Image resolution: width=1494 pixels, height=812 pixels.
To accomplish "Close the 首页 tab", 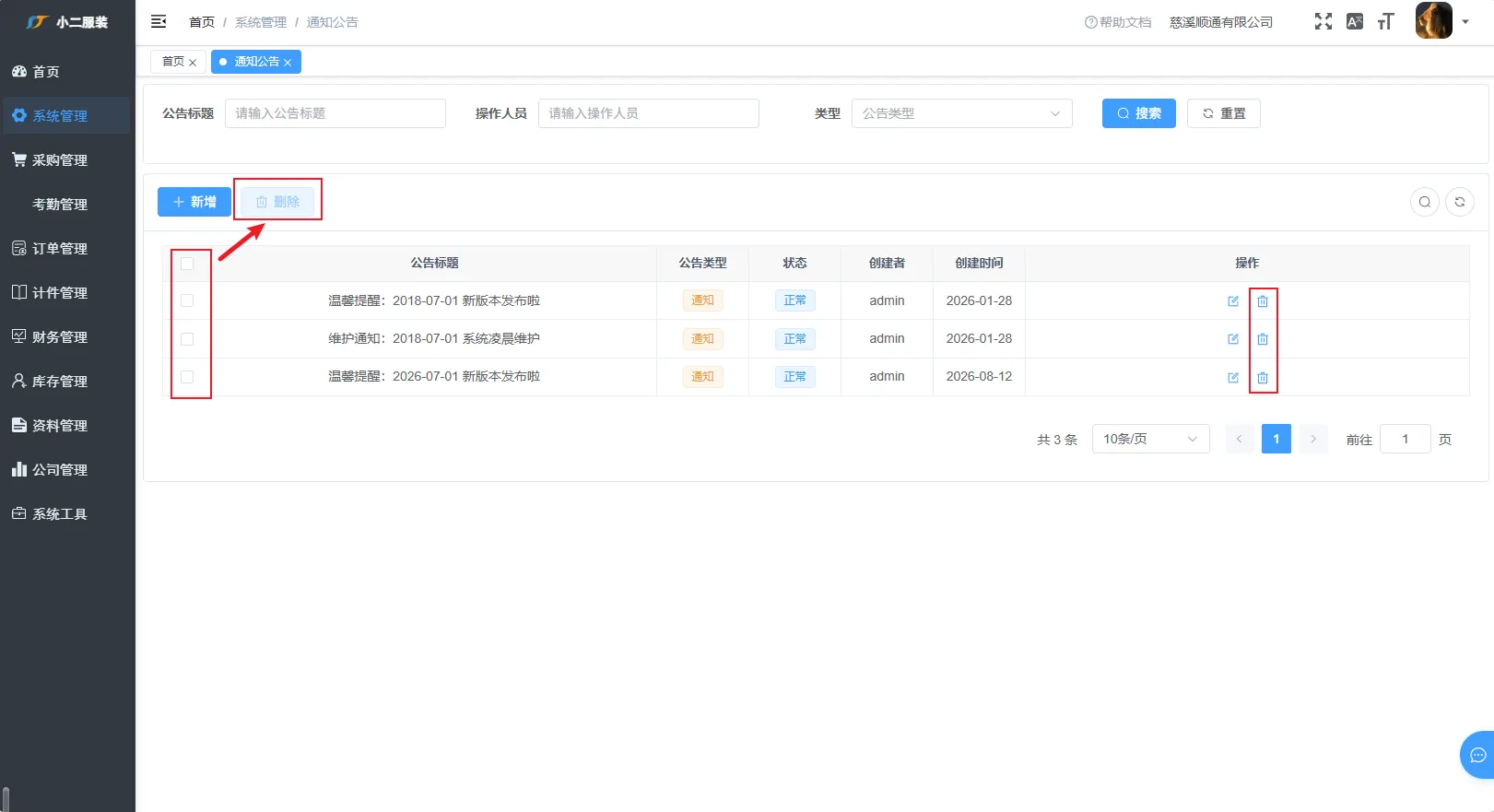I will coord(193,63).
